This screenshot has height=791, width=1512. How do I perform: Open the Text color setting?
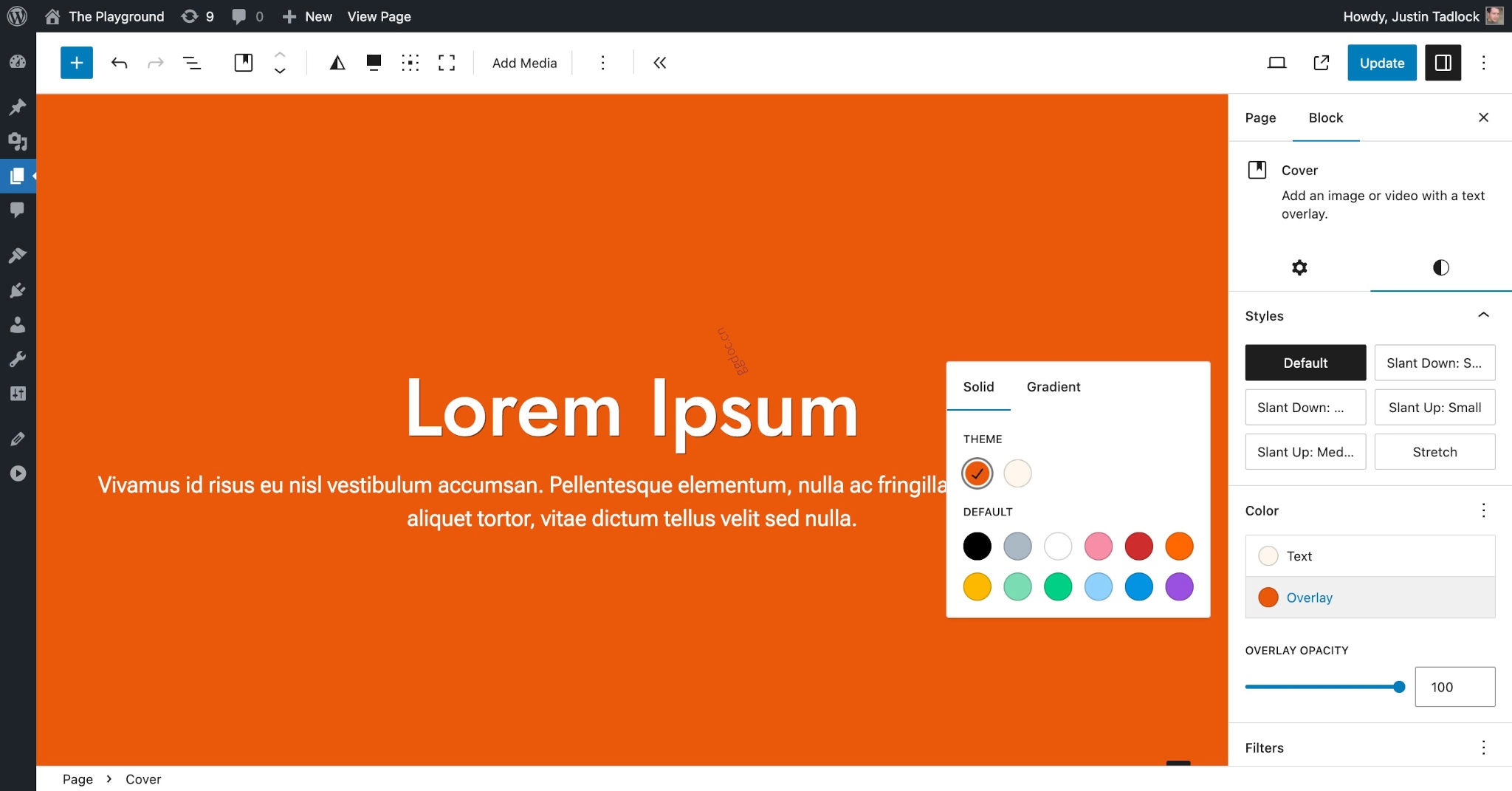coord(1370,555)
